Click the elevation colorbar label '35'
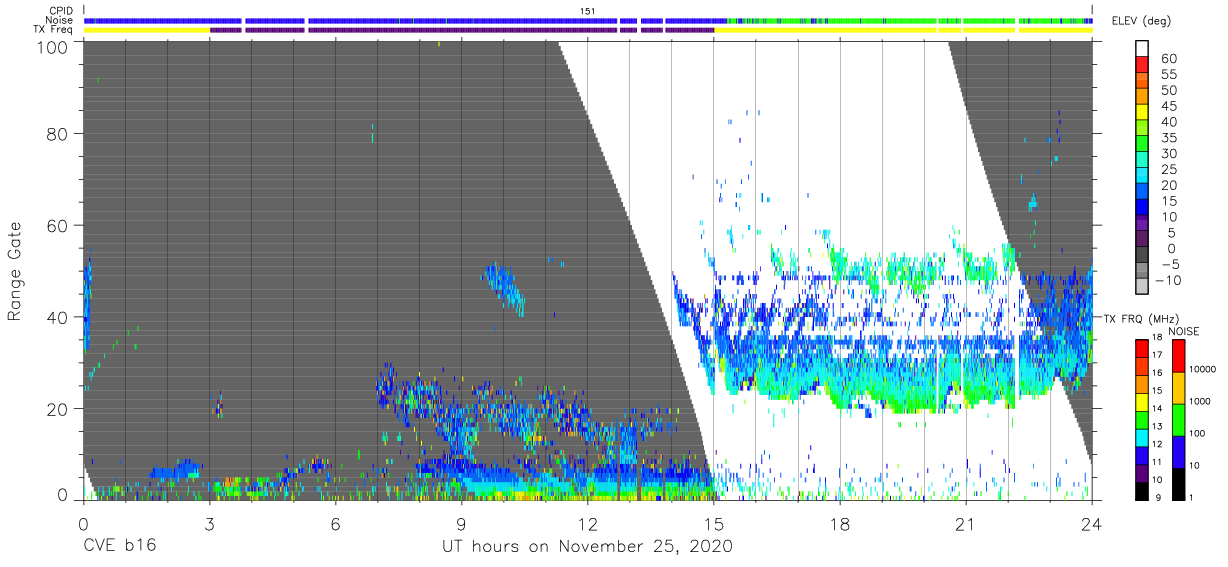Image resolution: width=1228 pixels, height=567 pixels. coord(1170,138)
